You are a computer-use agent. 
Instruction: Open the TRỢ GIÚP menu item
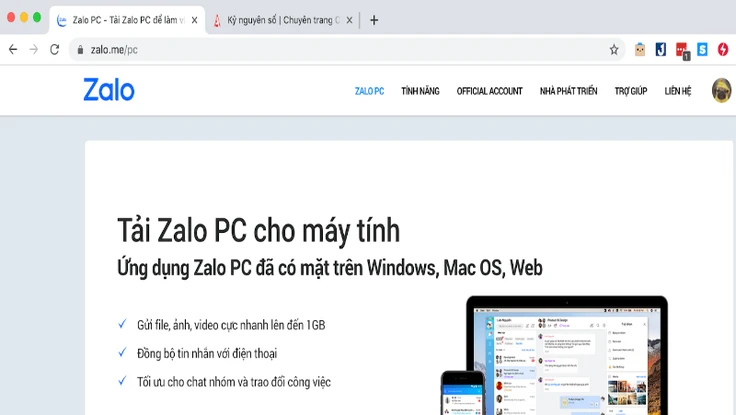631,91
